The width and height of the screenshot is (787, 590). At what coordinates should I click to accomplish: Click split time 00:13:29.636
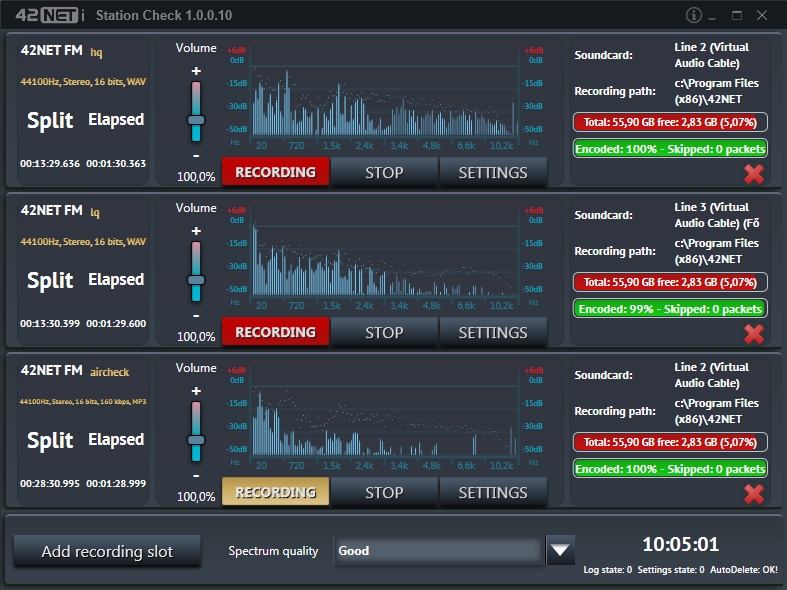(50, 164)
